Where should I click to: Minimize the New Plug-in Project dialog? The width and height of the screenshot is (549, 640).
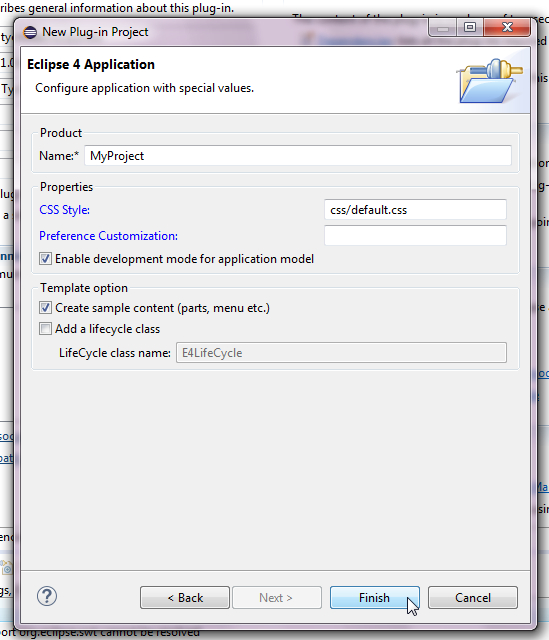coord(442,28)
